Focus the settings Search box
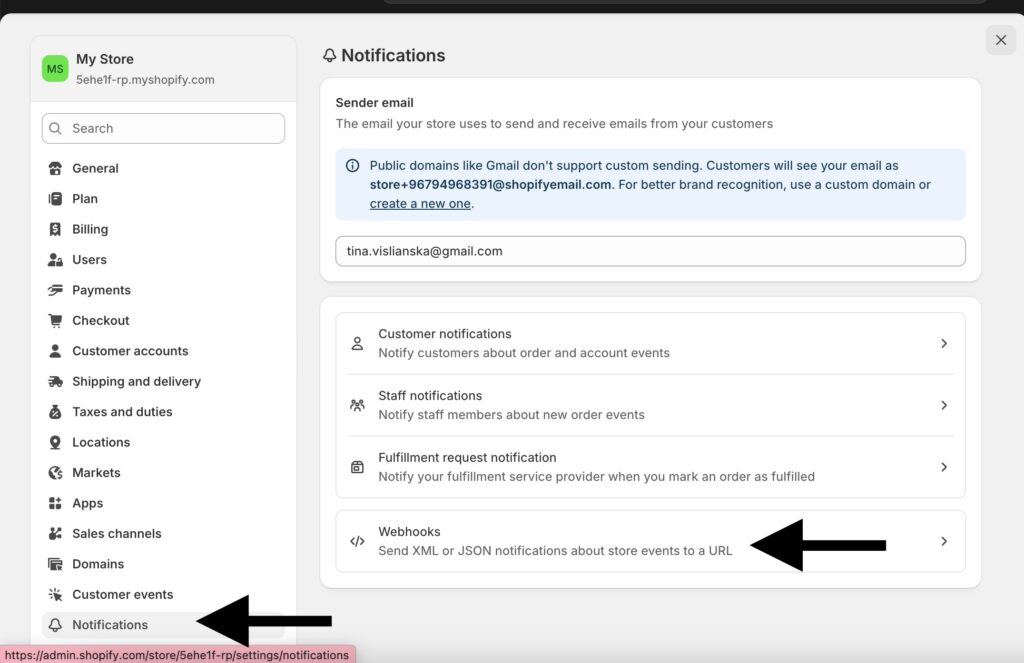 click(163, 128)
